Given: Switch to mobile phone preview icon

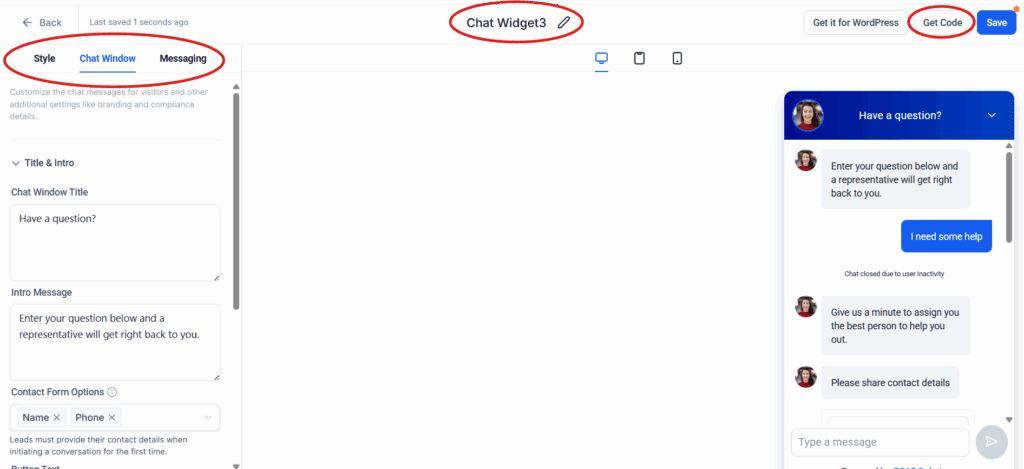Looking at the screenshot, I should pos(677,59).
